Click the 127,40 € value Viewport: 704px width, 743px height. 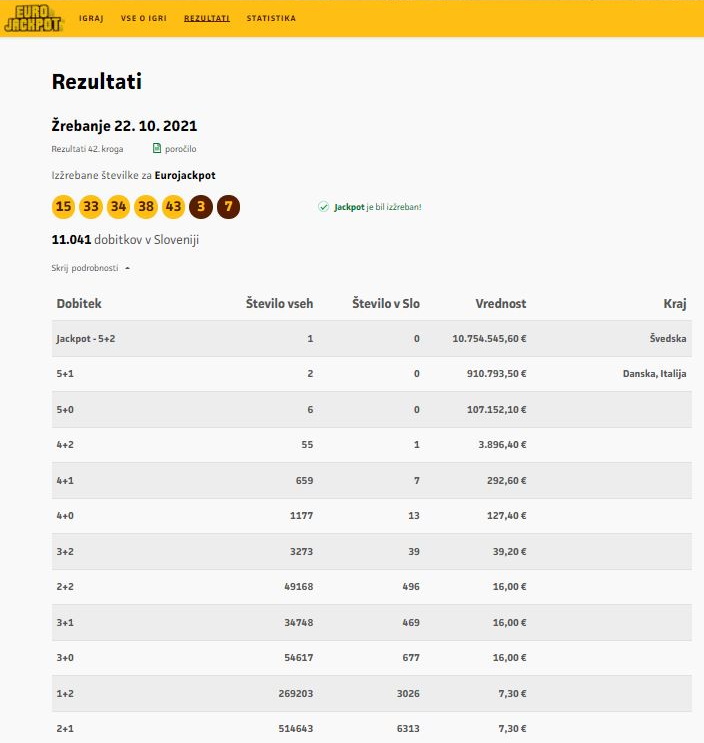506,516
